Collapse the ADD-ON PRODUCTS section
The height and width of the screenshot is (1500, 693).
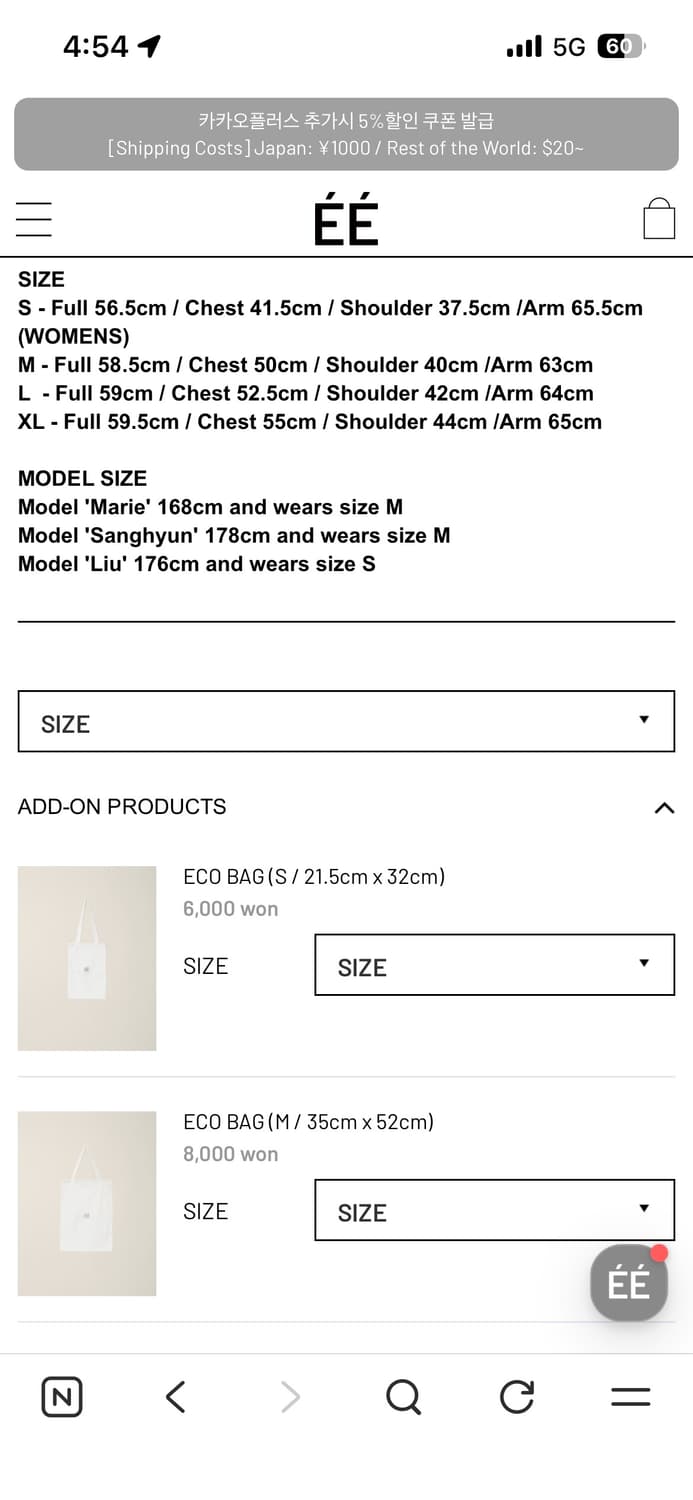tap(664, 807)
